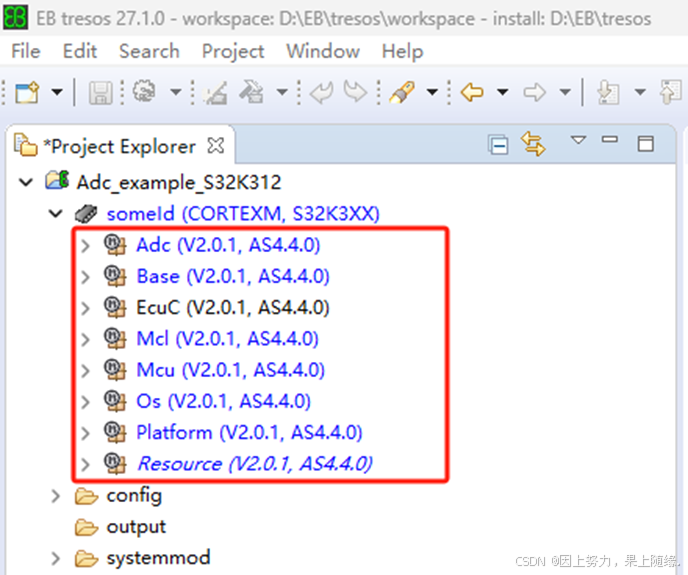
Task: Click the yellow Back arrow icon
Action: (x=472, y=93)
